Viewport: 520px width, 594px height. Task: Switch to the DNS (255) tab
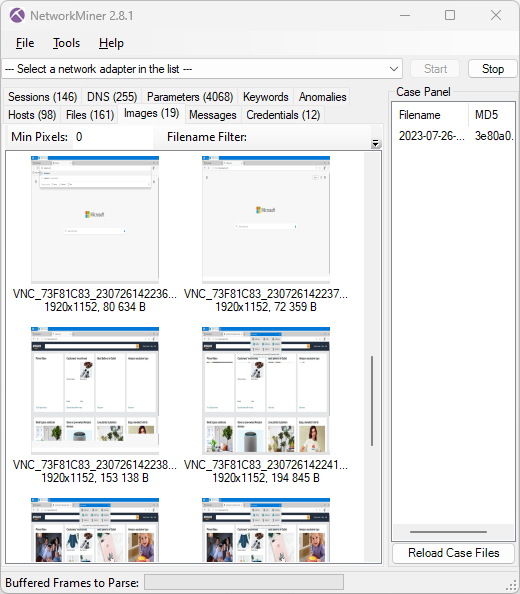click(x=112, y=97)
